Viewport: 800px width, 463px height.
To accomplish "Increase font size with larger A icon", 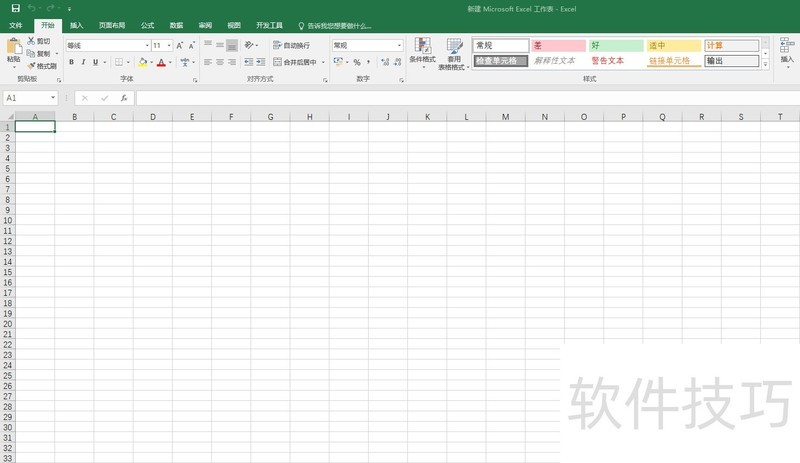I will click(180, 45).
